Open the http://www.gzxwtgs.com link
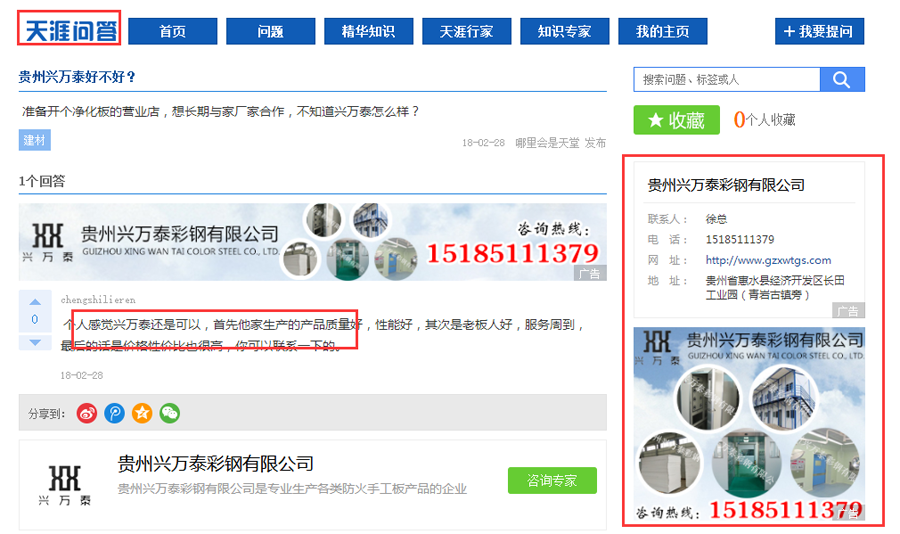The height and width of the screenshot is (534, 900). click(x=768, y=260)
